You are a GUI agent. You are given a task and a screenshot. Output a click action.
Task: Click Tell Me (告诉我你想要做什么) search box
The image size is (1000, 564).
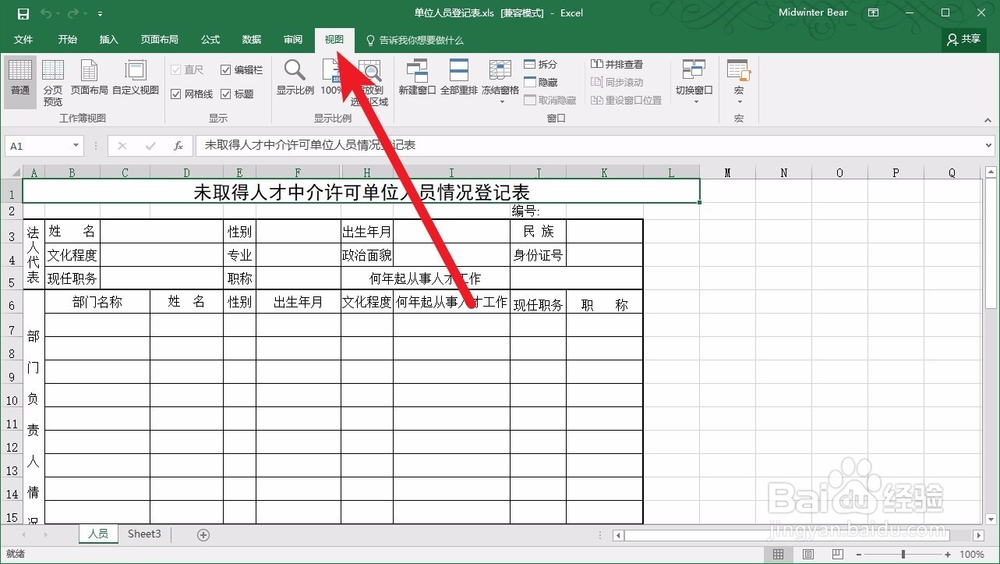415,40
